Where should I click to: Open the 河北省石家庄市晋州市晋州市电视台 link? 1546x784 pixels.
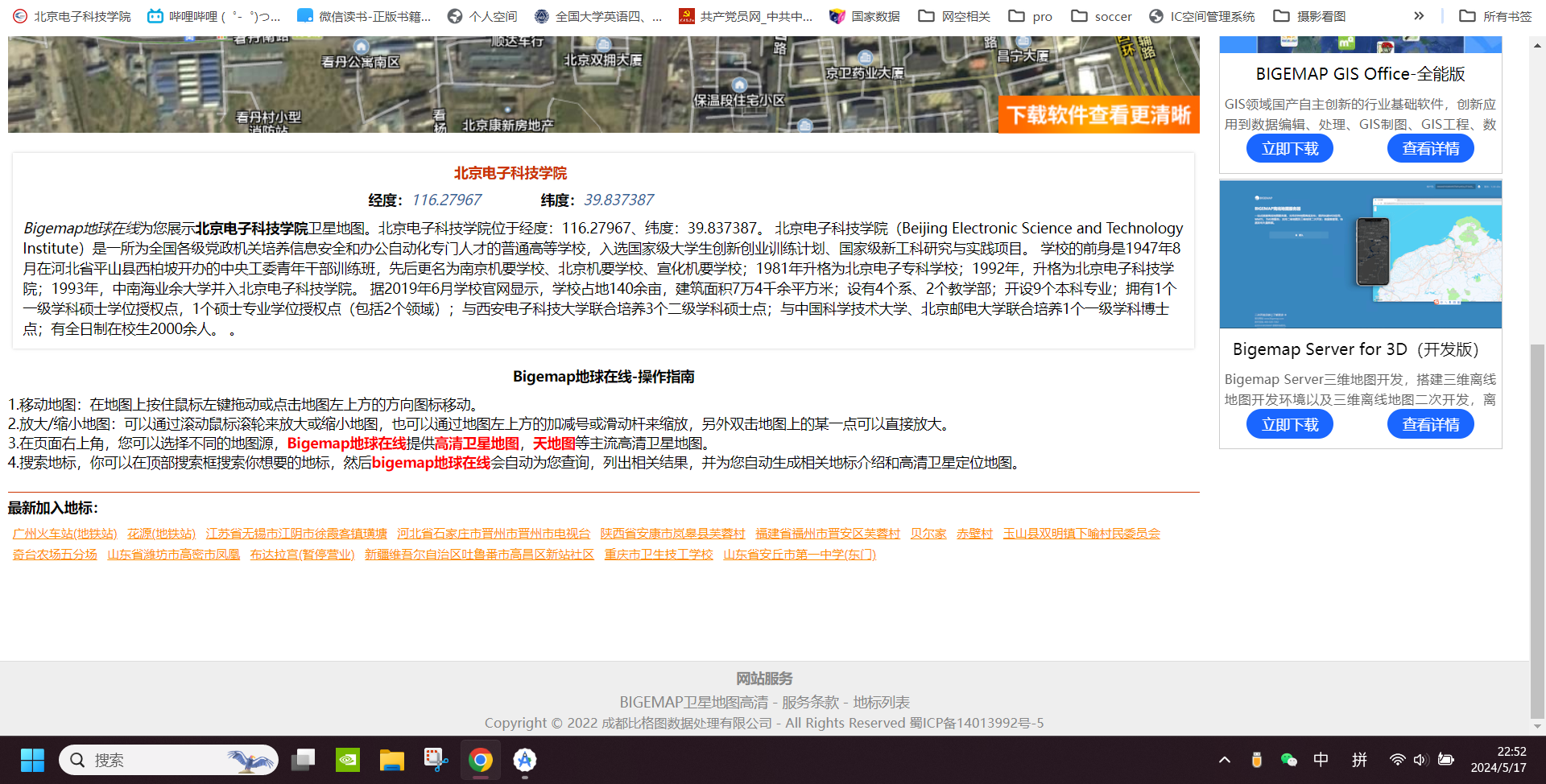click(494, 534)
